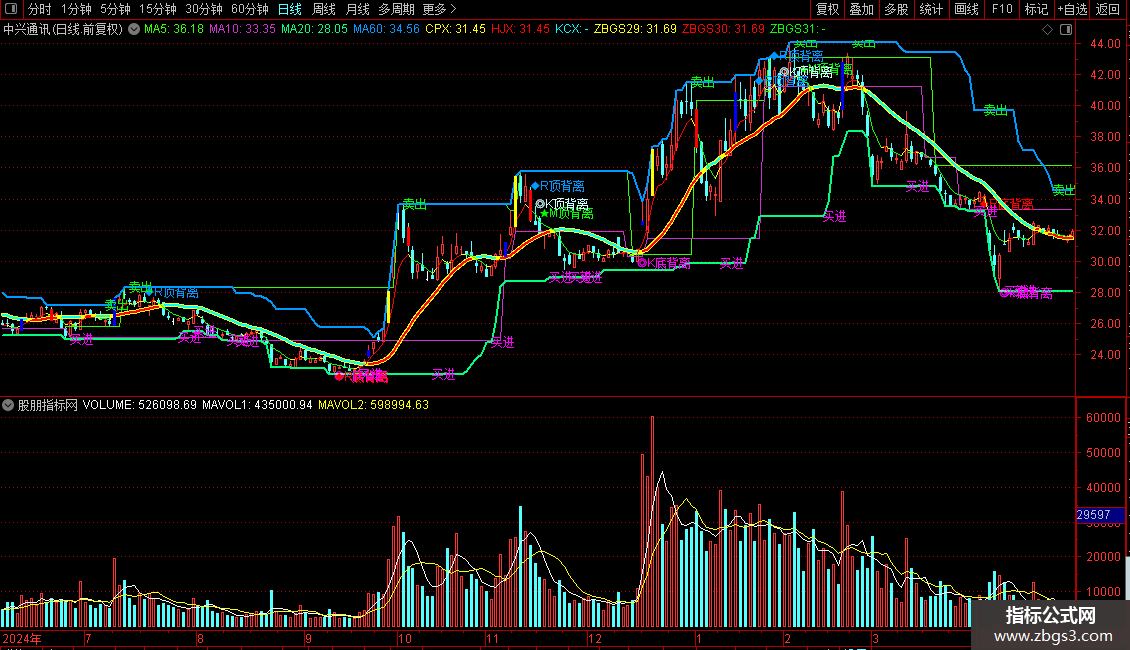Switch to 周线 weekly chart
The height and width of the screenshot is (650, 1130).
point(324,9)
